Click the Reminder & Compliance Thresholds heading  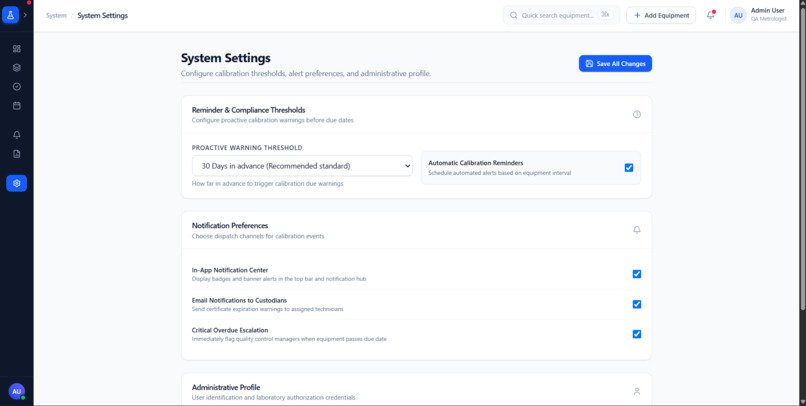point(248,110)
